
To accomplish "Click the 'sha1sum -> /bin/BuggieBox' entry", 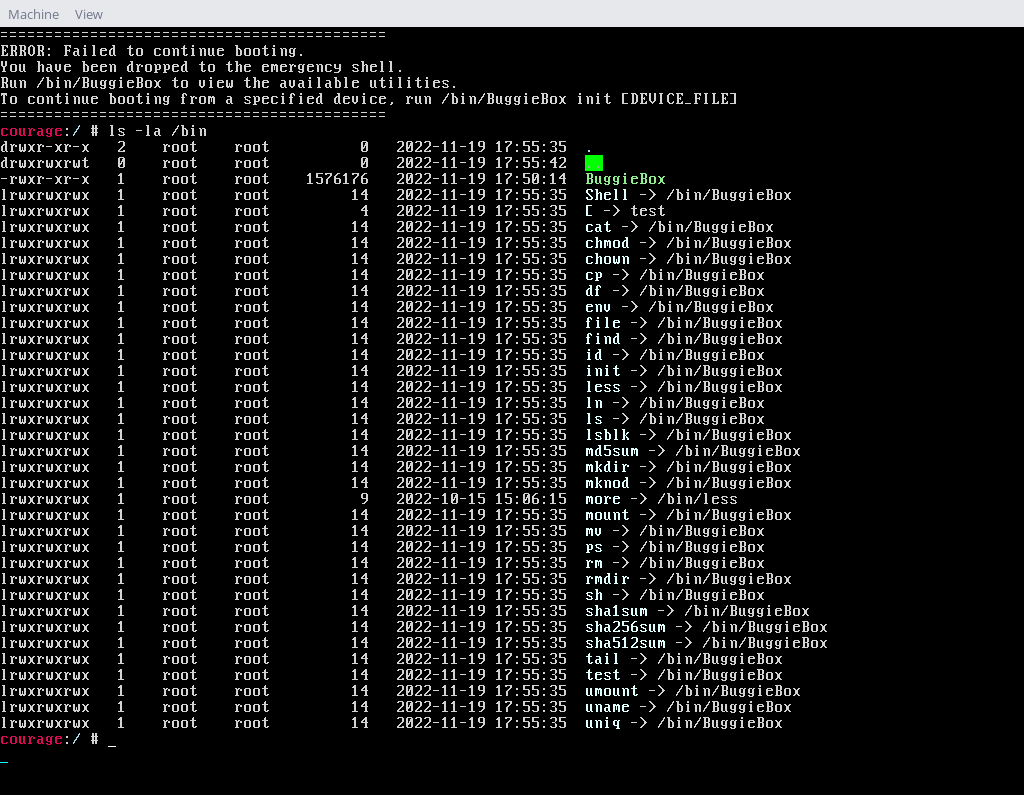I will (x=697, y=611).
